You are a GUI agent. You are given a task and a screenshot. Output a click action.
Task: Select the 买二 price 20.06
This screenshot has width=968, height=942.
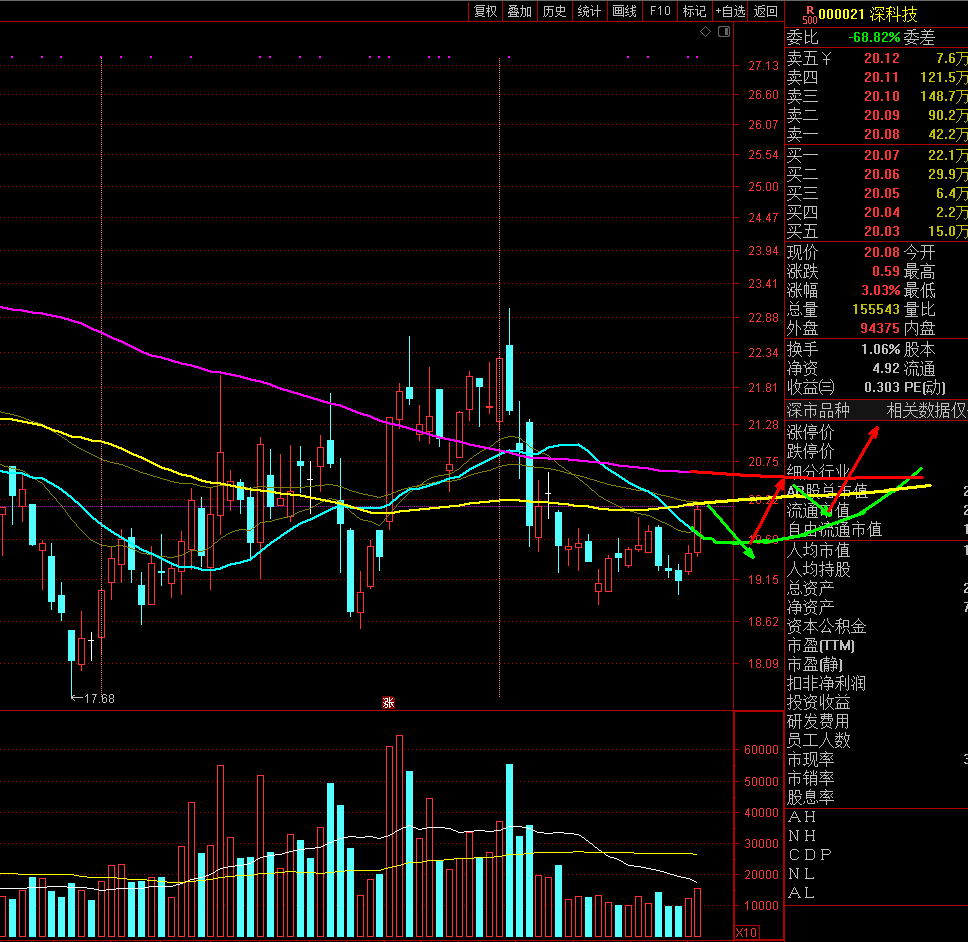tap(882, 174)
